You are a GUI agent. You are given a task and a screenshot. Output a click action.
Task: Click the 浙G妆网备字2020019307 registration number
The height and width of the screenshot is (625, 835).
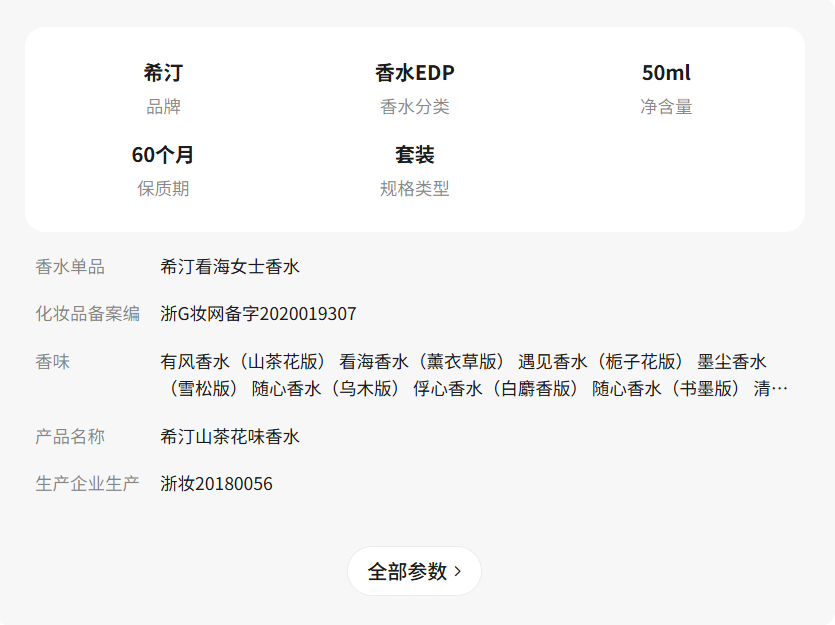point(258,314)
